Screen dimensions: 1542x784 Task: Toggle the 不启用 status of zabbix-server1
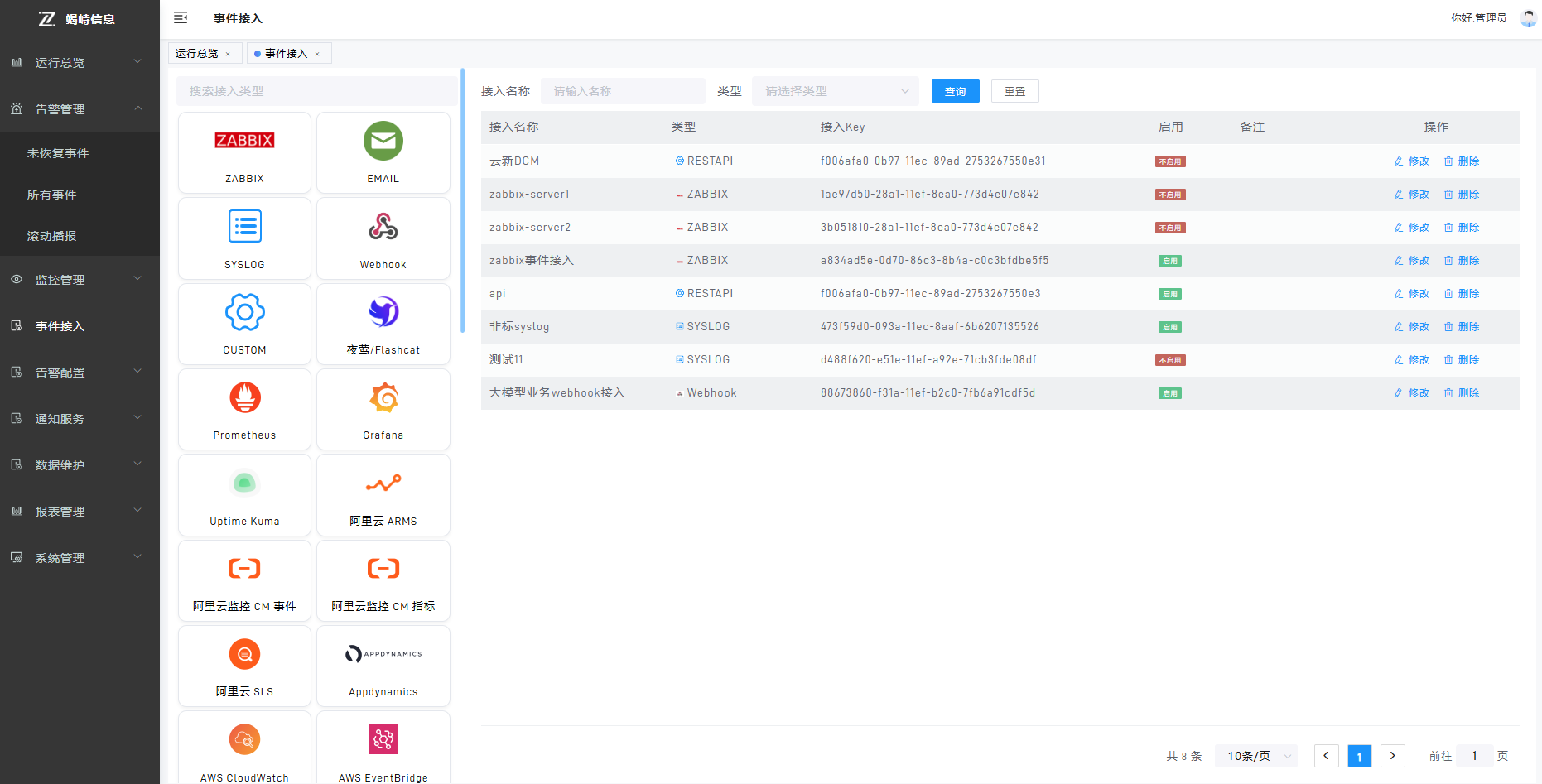coord(1170,195)
